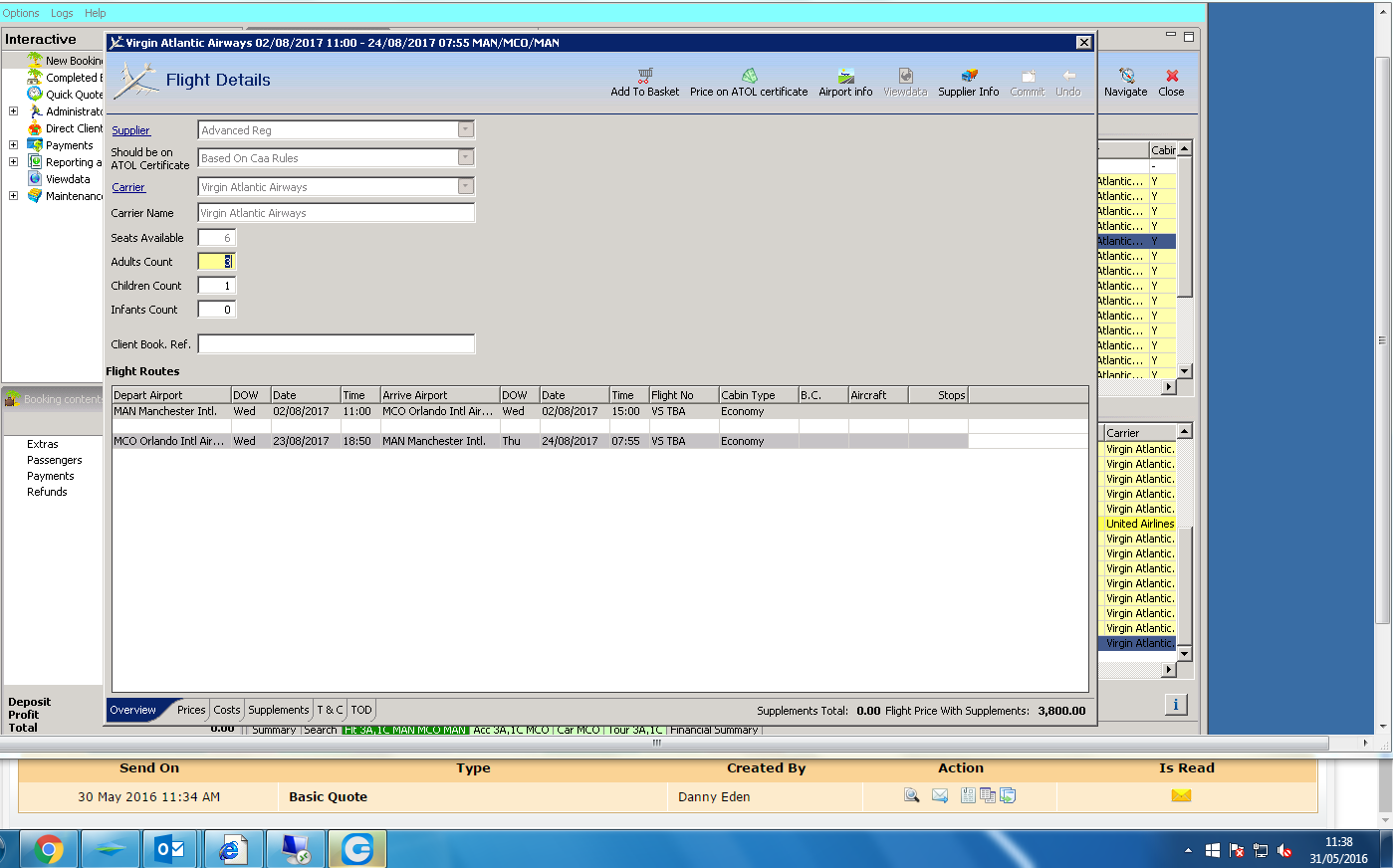Viewport: 1393px width, 868px height.
Task: Select the MCO Orlando return route row
Action: click(x=600, y=441)
